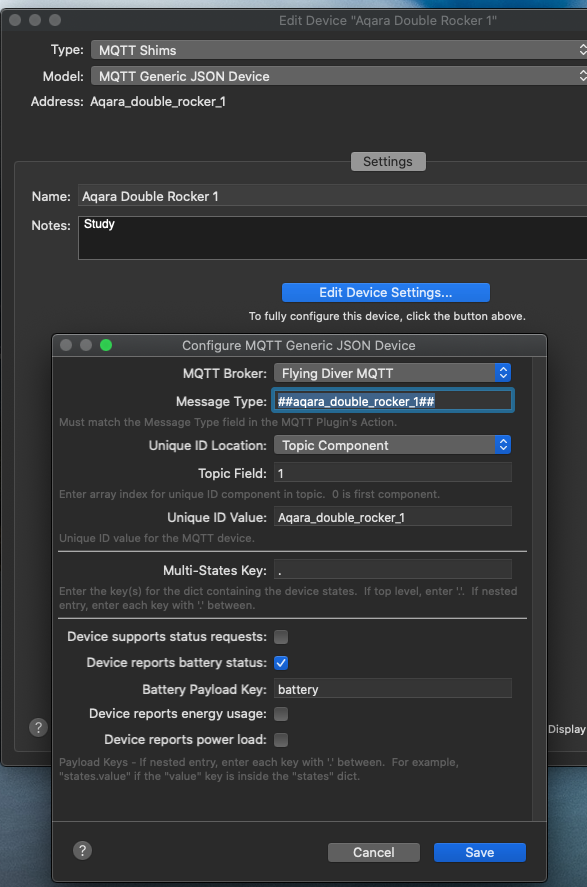This screenshot has height=887, width=587.
Task: Cancel the MQTT device configuration
Action: pos(374,852)
